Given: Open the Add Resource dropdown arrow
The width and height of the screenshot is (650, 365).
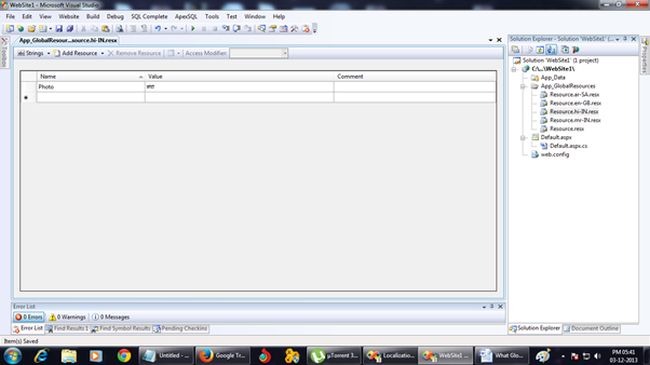Looking at the screenshot, I should (x=102, y=54).
